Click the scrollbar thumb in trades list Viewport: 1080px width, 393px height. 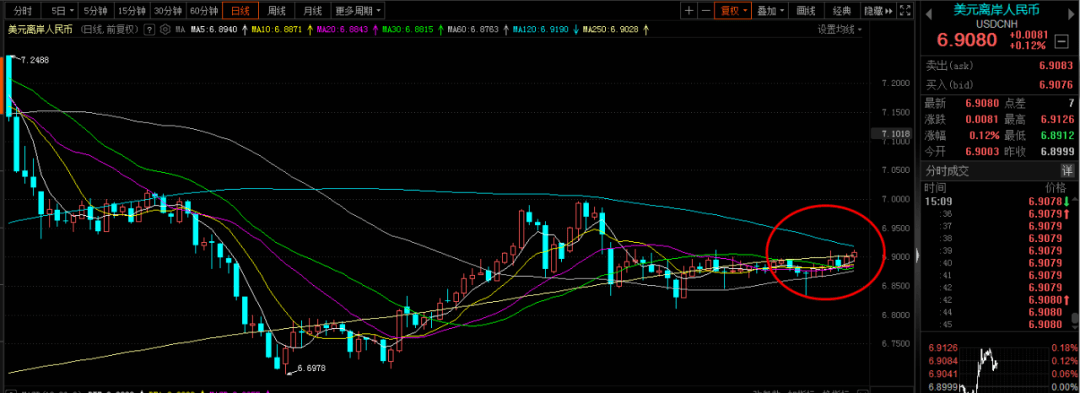click(1074, 318)
